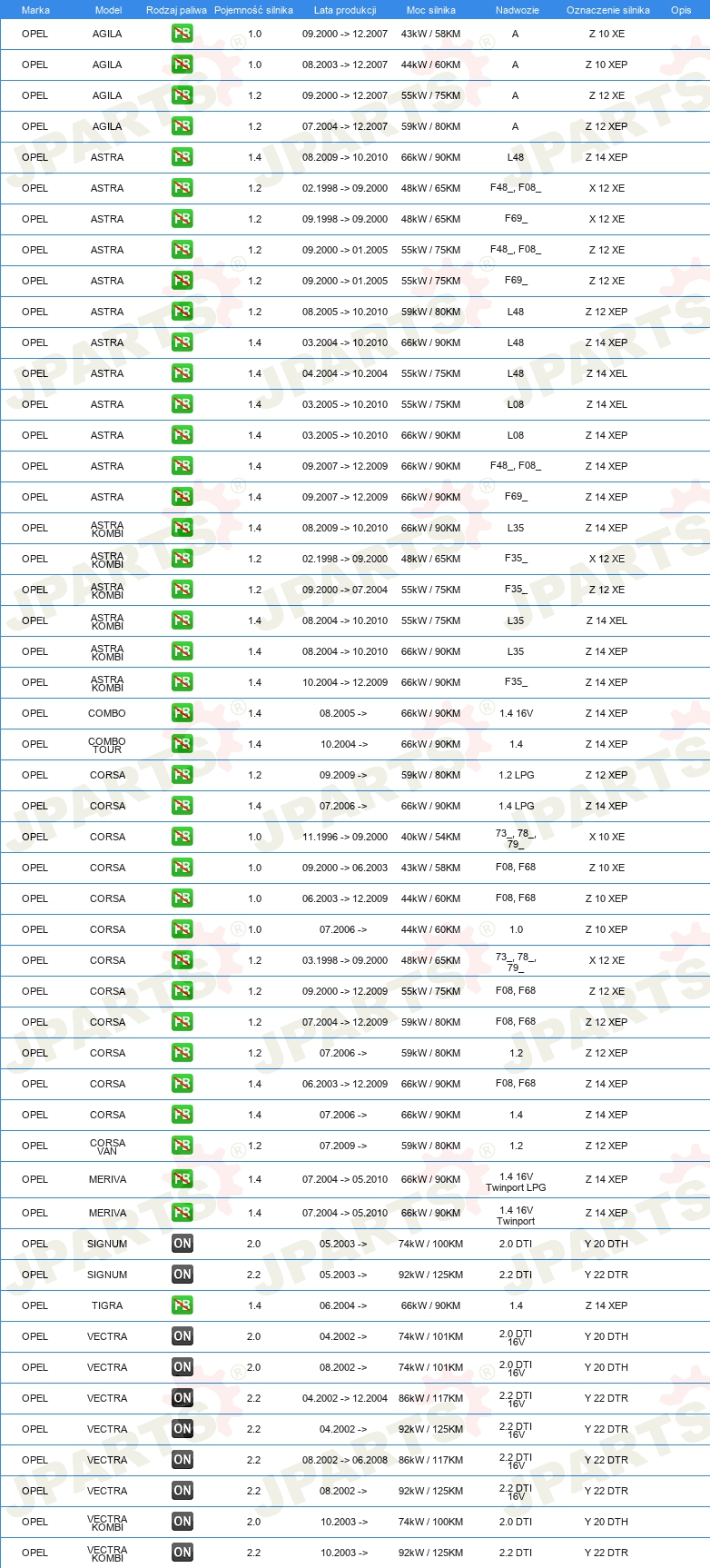Click the petrol icon for CORSA 1.2 LPG
Screen dimensions: 710x1568
click(182, 775)
